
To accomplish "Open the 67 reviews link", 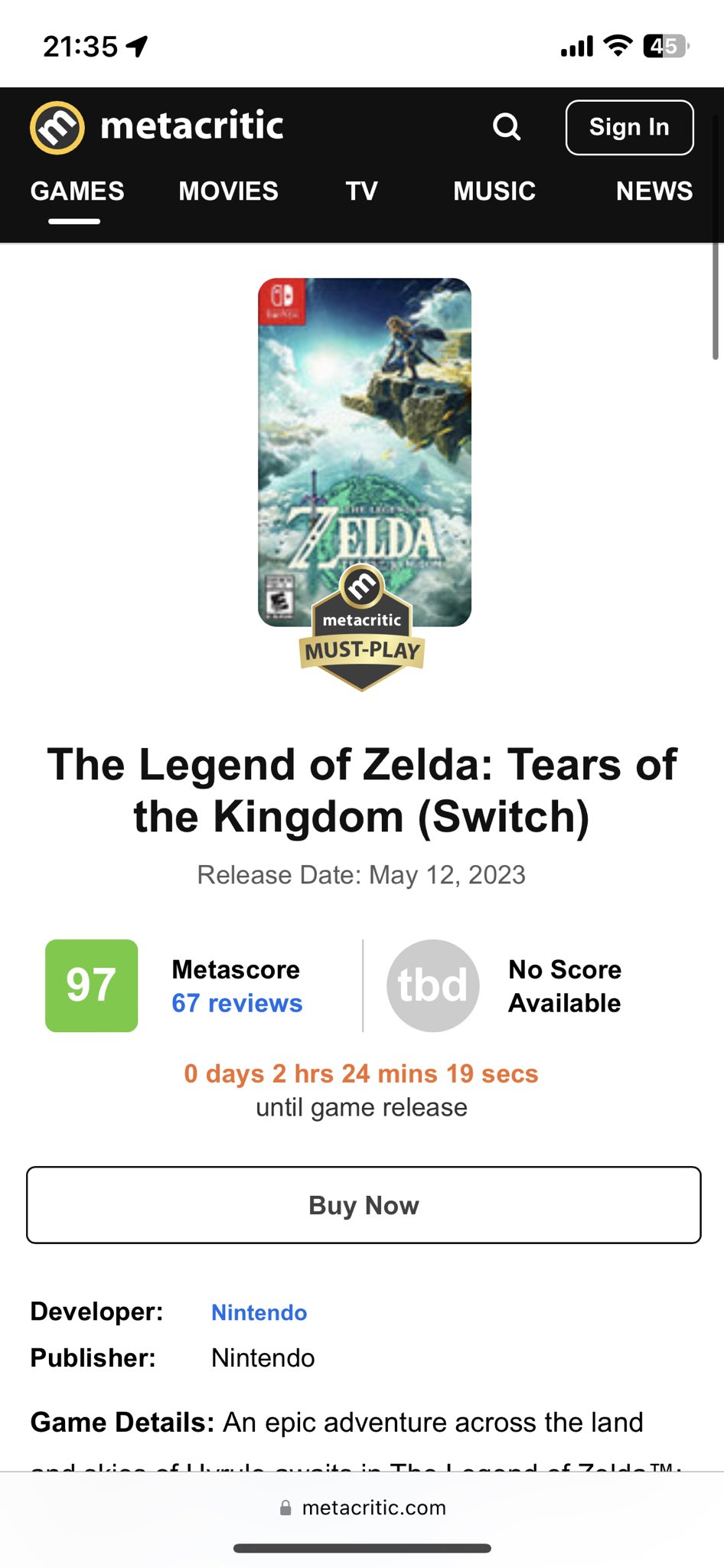I will 237,1003.
